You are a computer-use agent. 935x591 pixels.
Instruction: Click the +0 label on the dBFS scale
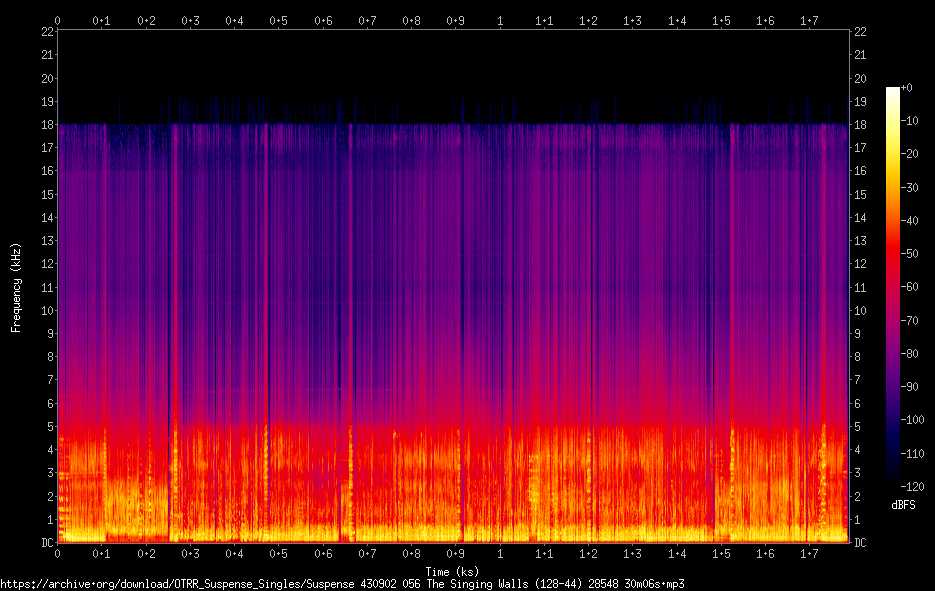(906, 88)
